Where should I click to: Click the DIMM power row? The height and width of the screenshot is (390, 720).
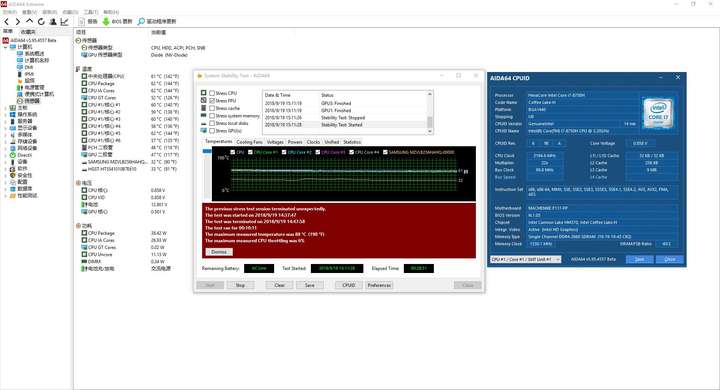pyautogui.click(x=124, y=261)
